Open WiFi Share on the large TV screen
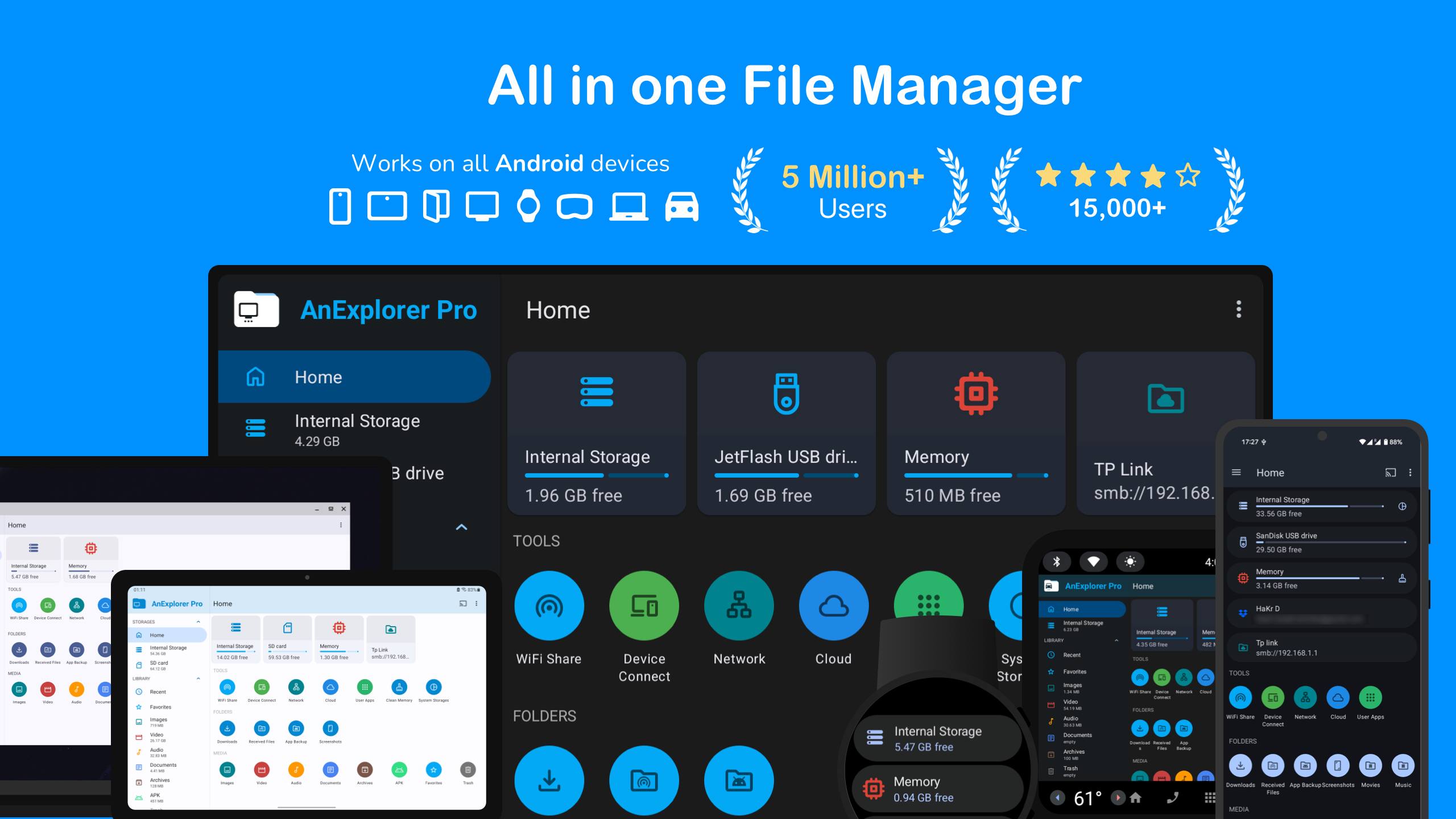Screen dimensions: 1456x819 [549, 606]
